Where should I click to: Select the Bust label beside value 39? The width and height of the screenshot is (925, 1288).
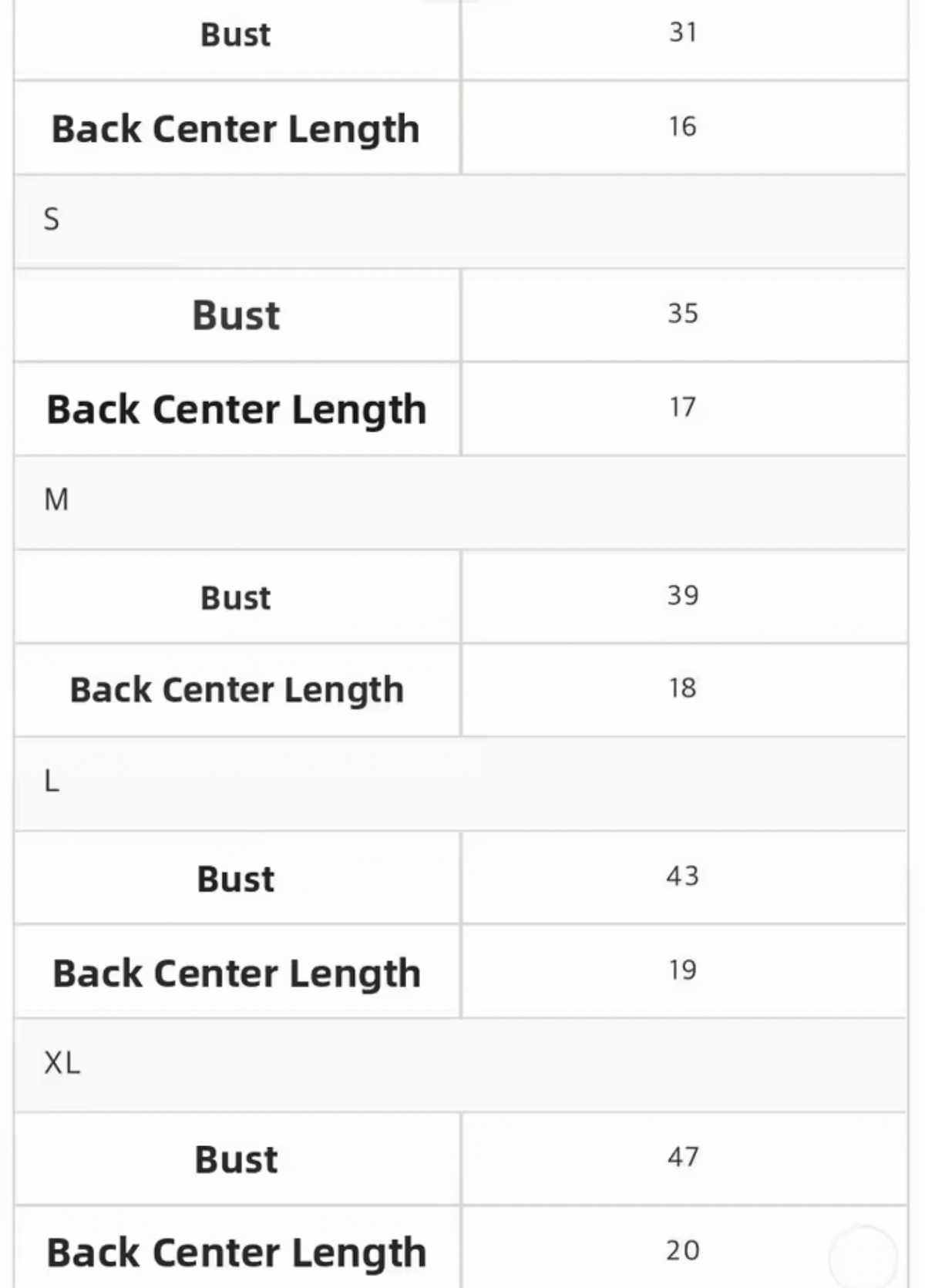pyautogui.click(x=236, y=597)
